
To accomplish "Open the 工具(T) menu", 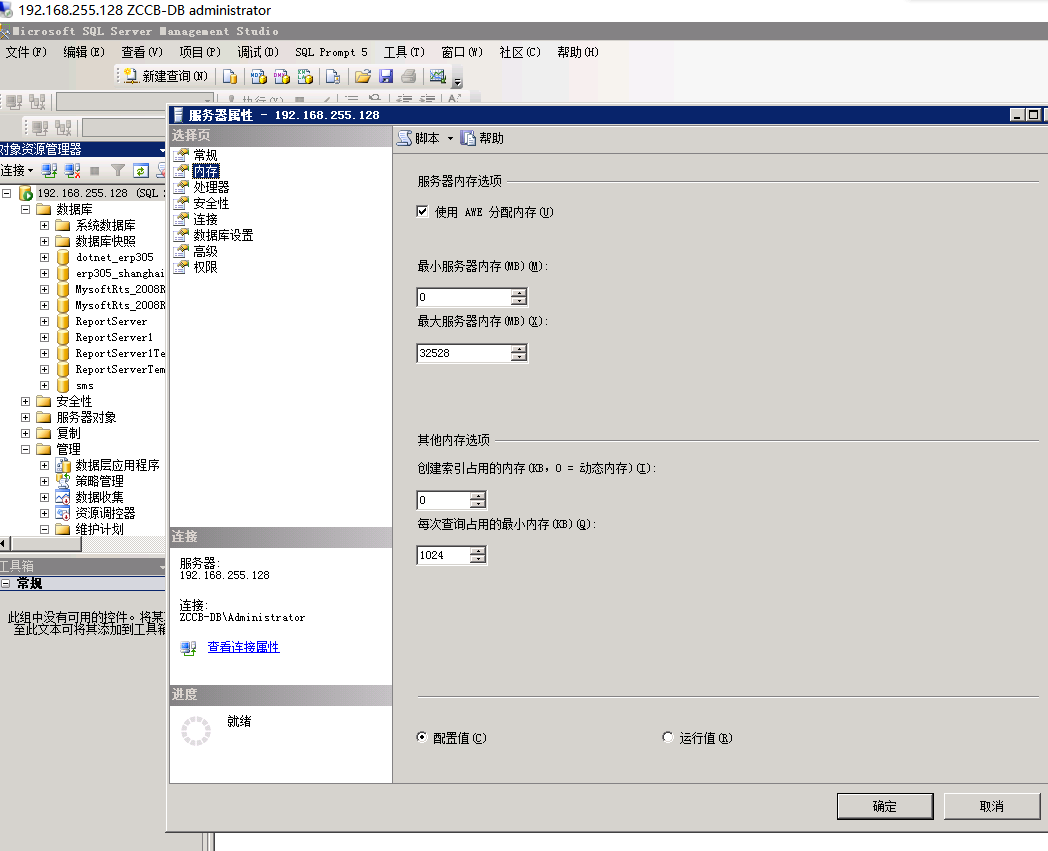I will pos(404,52).
